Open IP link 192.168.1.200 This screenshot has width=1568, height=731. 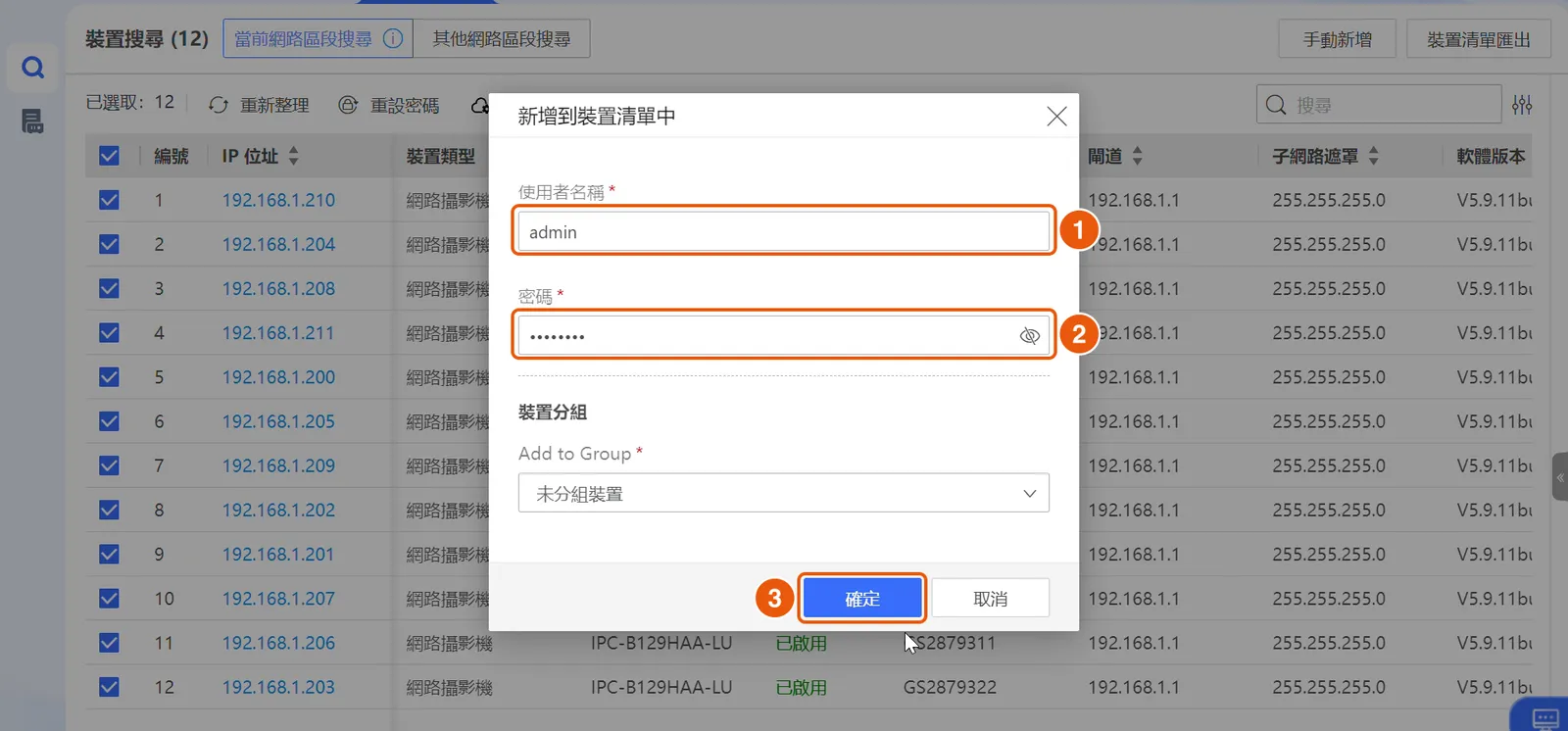click(x=278, y=377)
